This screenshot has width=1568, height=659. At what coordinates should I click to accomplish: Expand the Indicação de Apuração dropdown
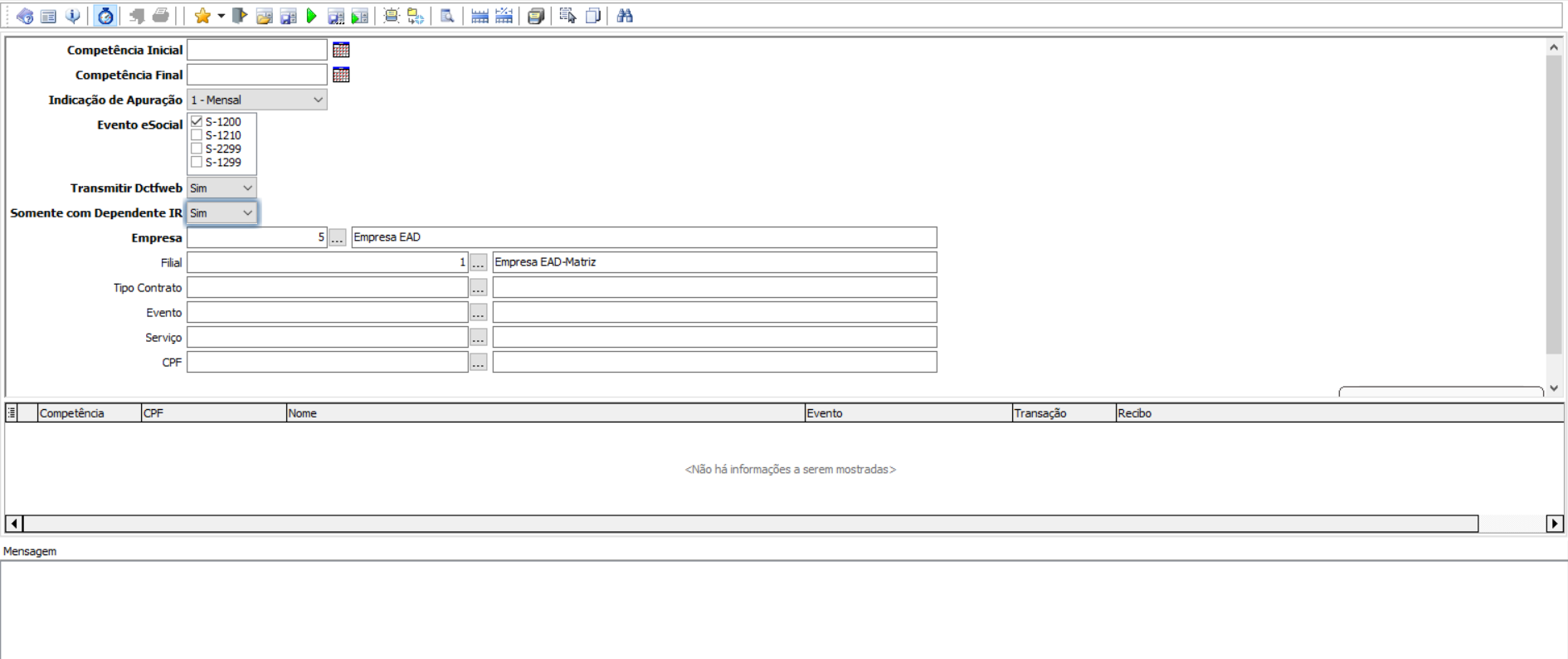(x=318, y=100)
